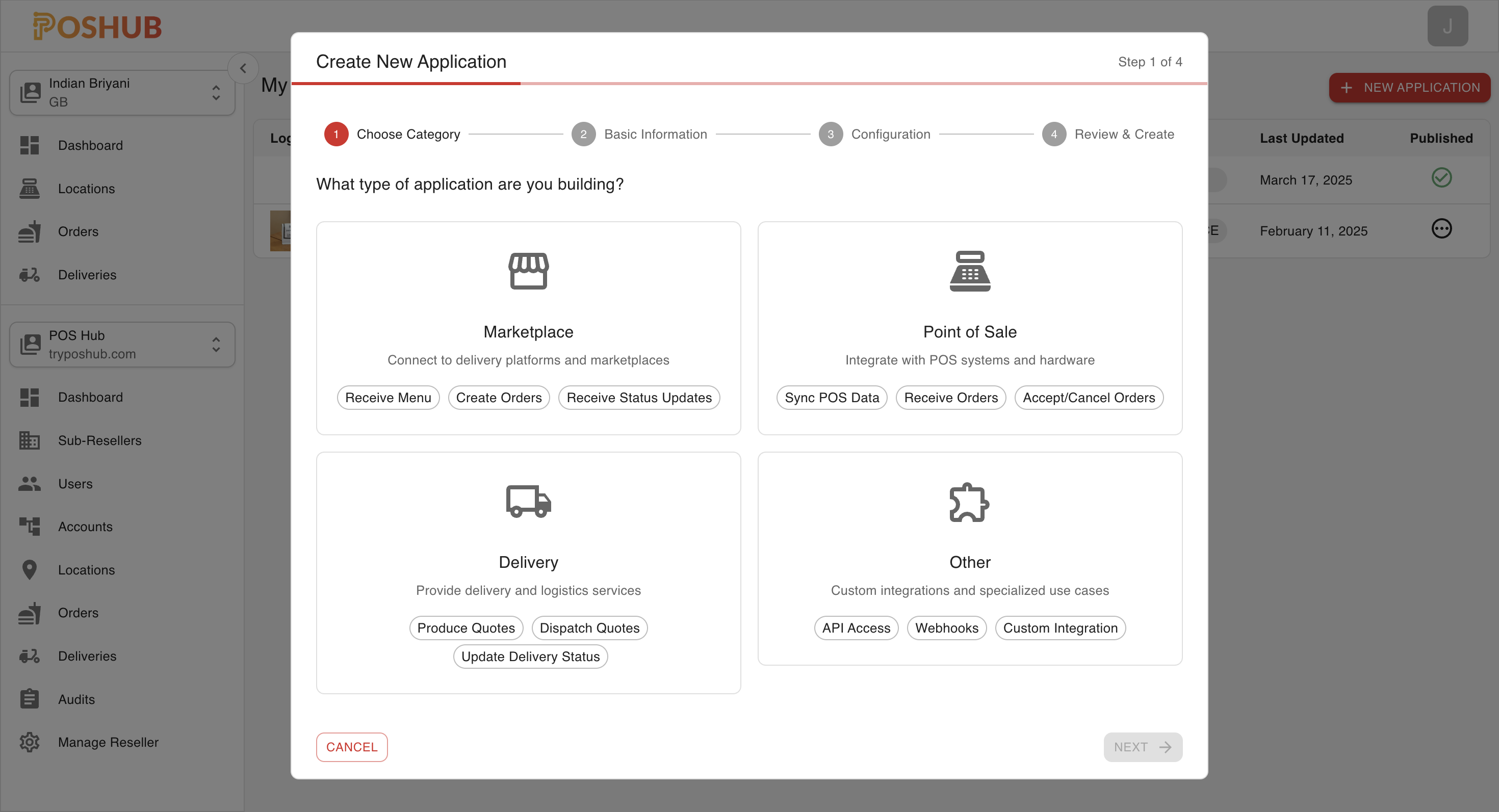1499x812 pixels.
Task: Cancel the application creation wizard
Action: pyautogui.click(x=351, y=747)
